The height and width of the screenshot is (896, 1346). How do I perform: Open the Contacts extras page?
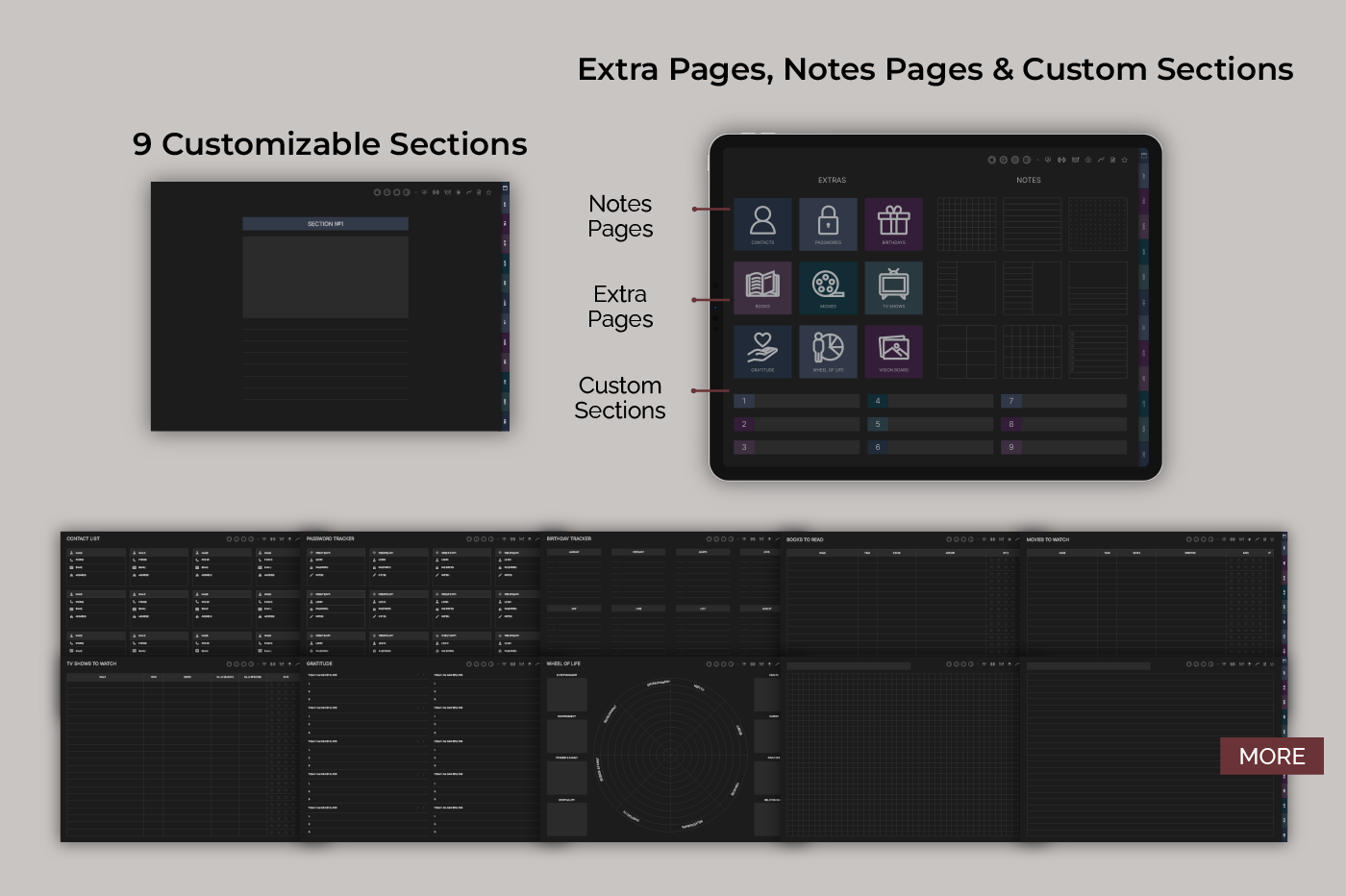point(762,224)
